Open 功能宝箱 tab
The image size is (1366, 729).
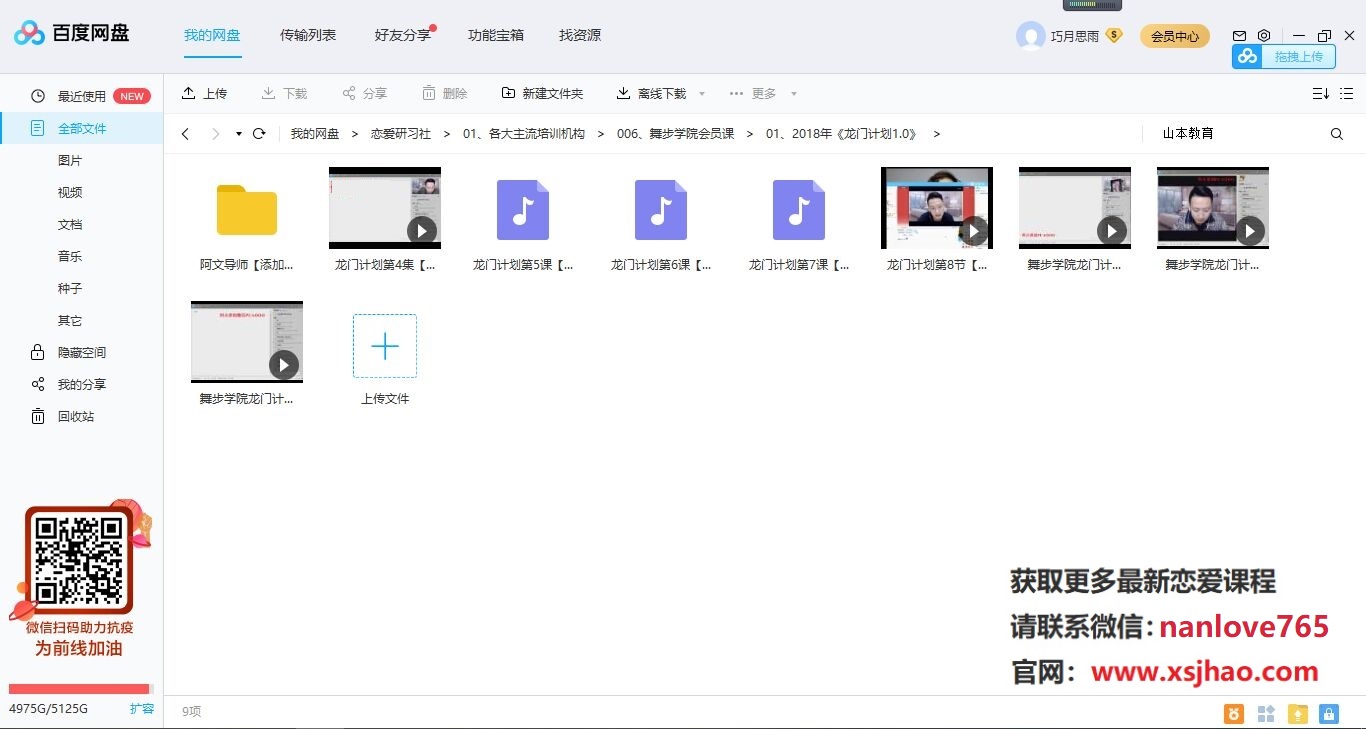[496, 35]
